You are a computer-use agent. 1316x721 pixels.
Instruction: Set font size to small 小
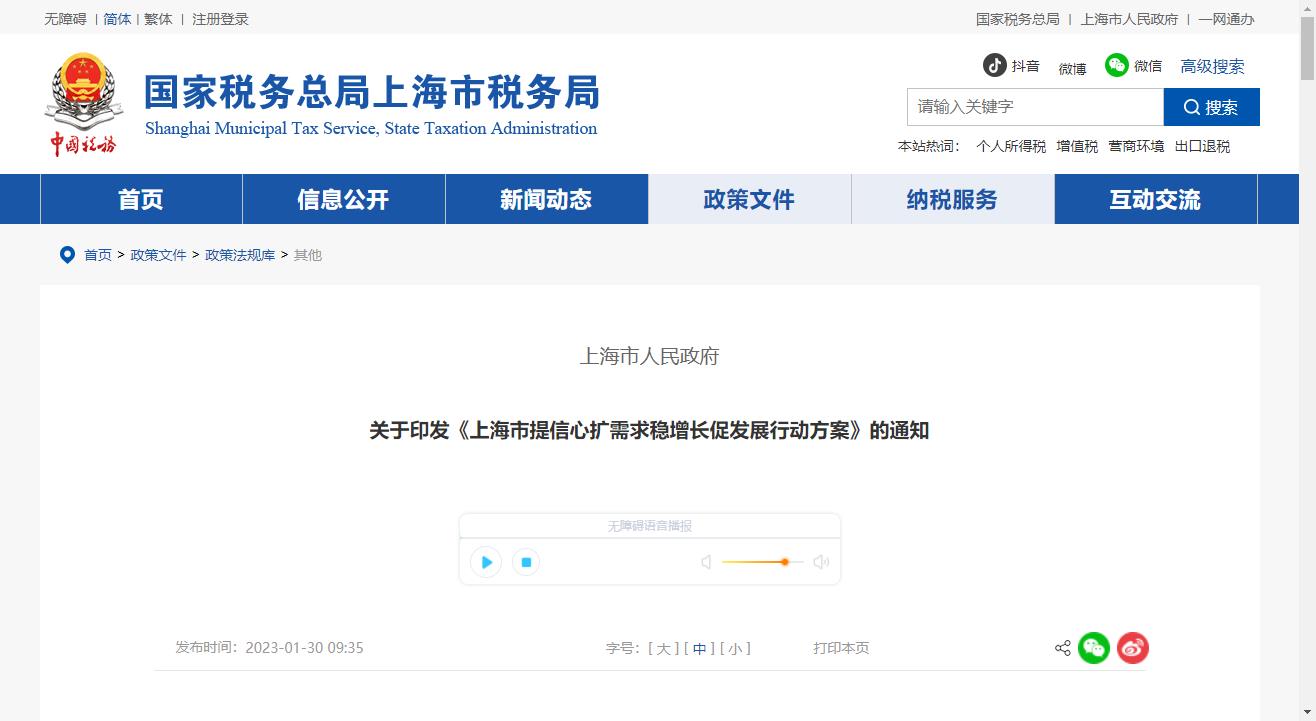point(735,648)
